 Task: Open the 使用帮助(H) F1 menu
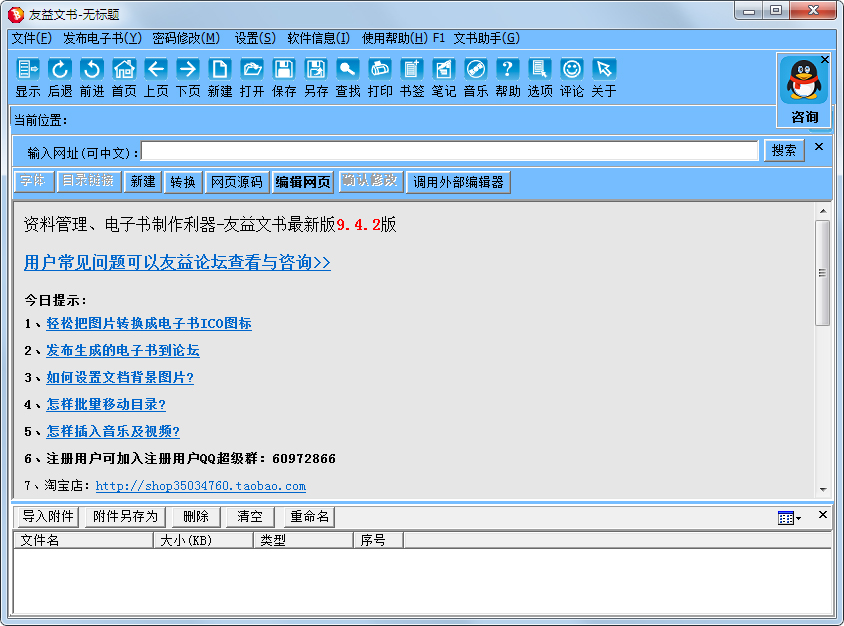click(403, 38)
